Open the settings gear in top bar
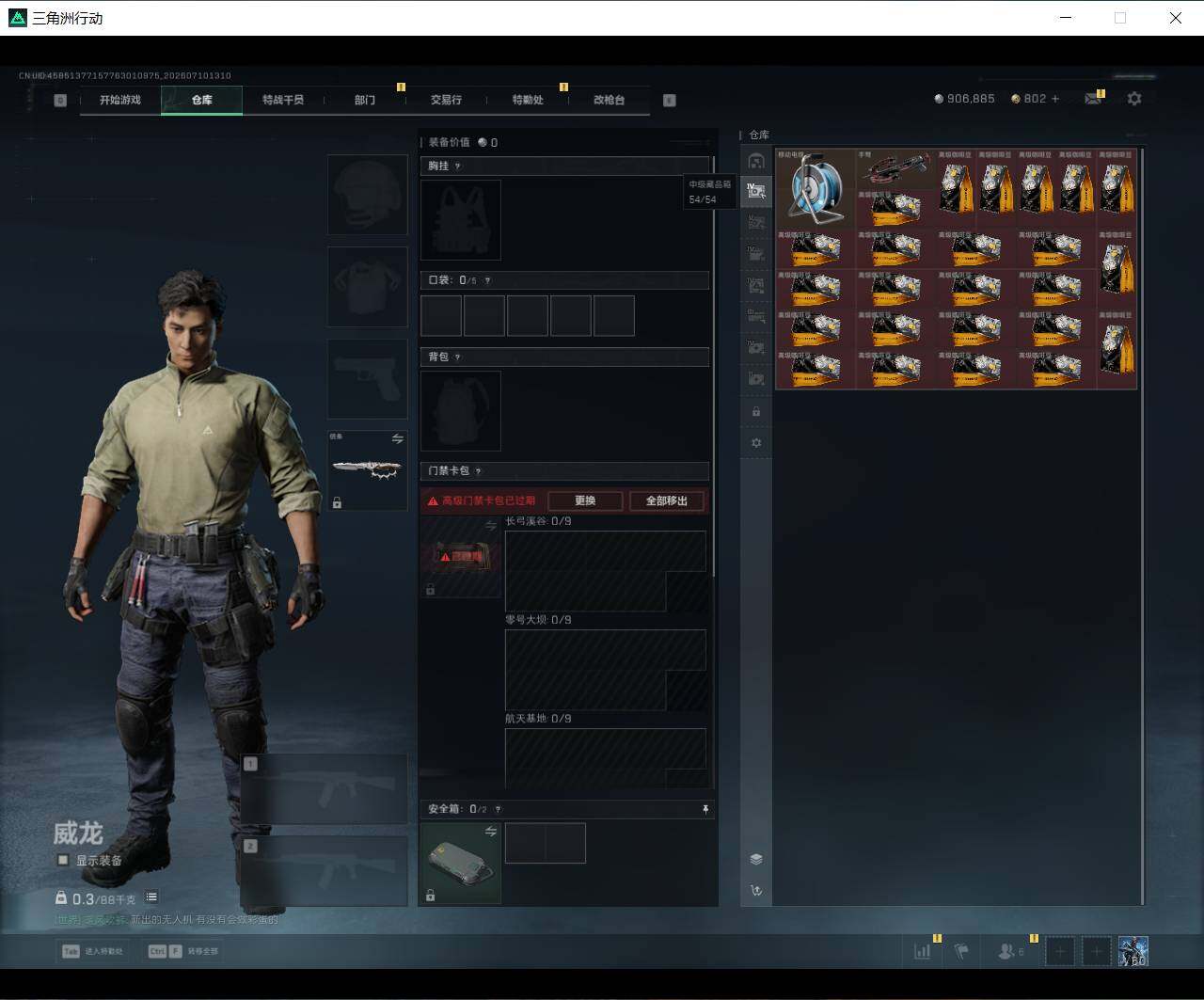The width and height of the screenshot is (1204, 1000). (1134, 99)
